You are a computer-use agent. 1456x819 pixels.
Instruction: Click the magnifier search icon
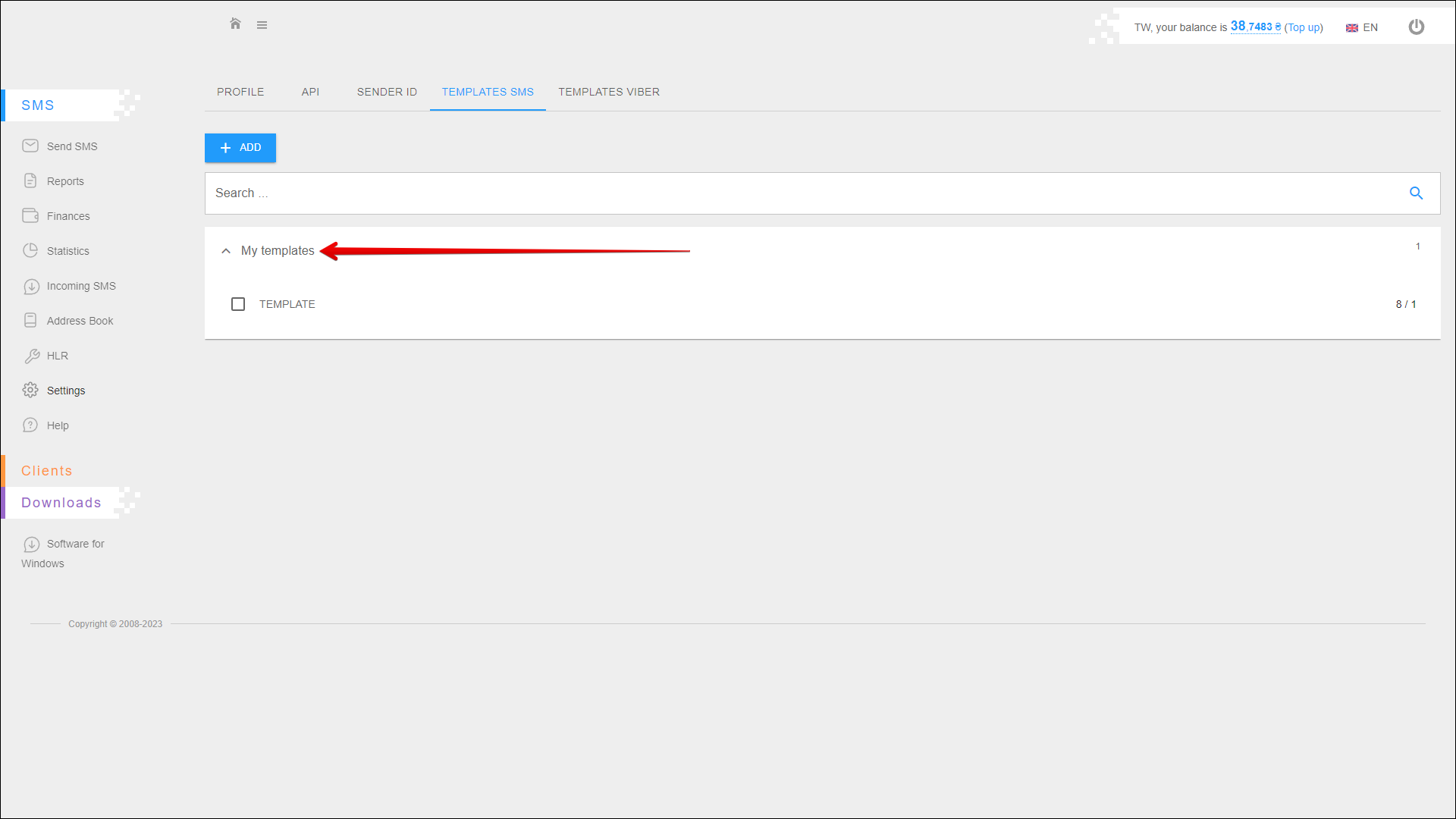pyautogui.click(x=1416, y=193)
